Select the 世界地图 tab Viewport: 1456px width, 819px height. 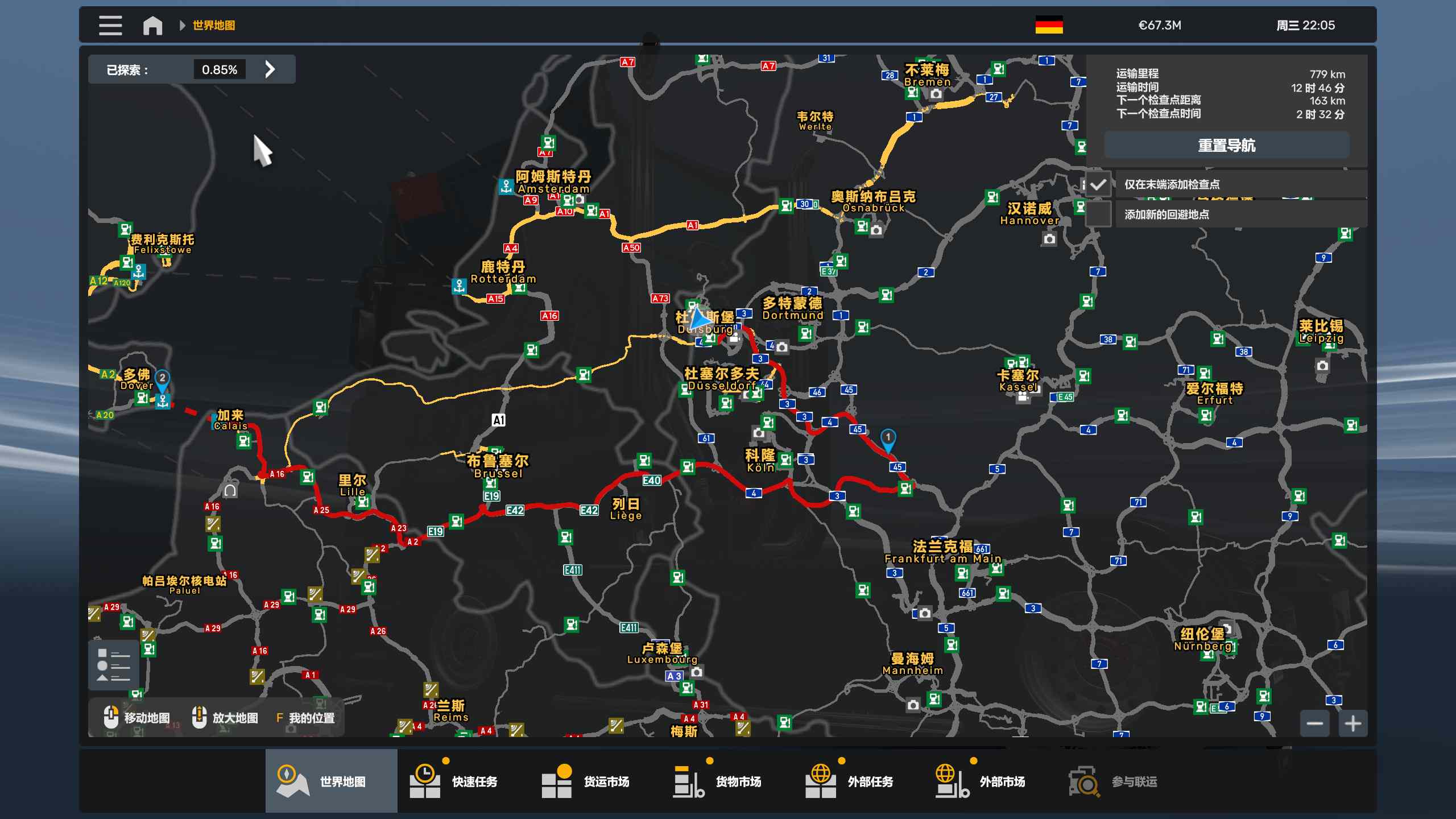coord(331,781)
